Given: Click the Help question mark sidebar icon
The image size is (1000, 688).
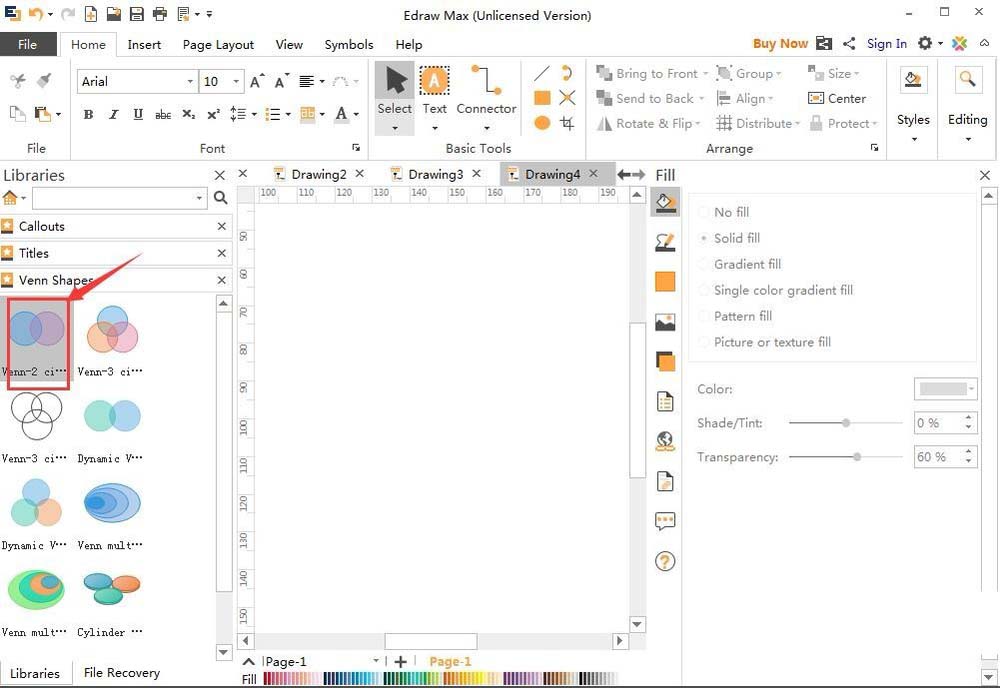Looking at the screenshot, I should pos(665,562).
